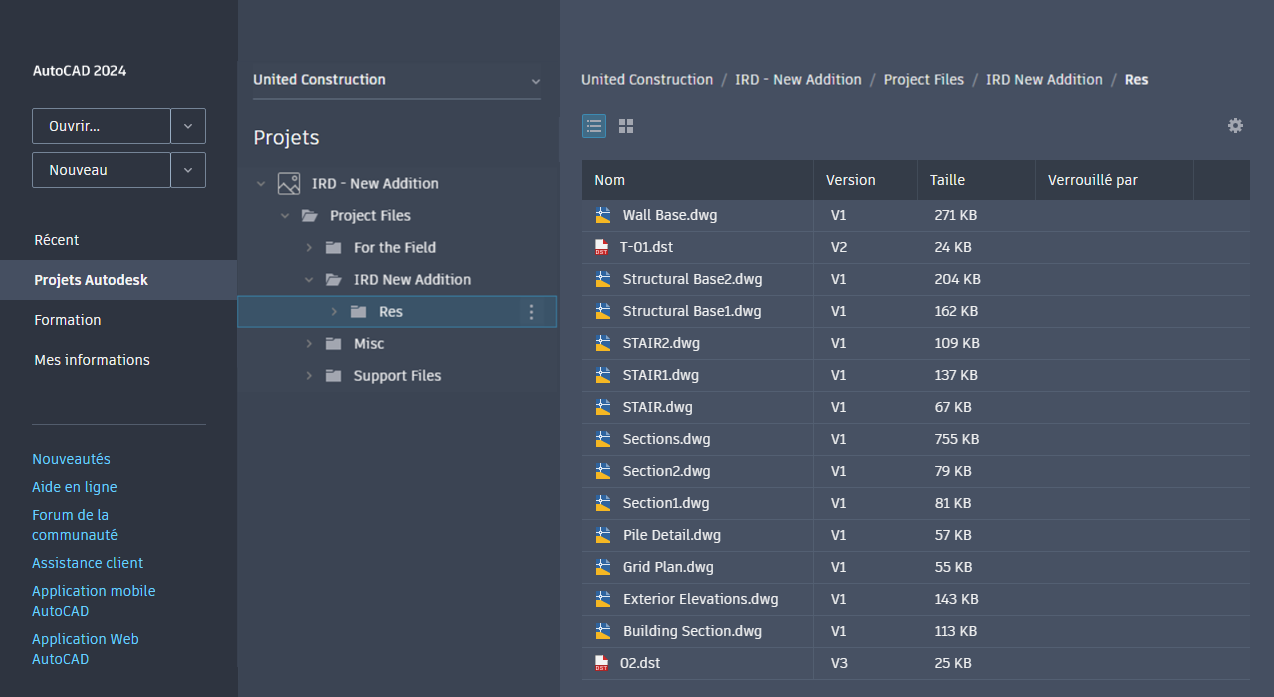Open Forum de la communauté link

point(75,525)
